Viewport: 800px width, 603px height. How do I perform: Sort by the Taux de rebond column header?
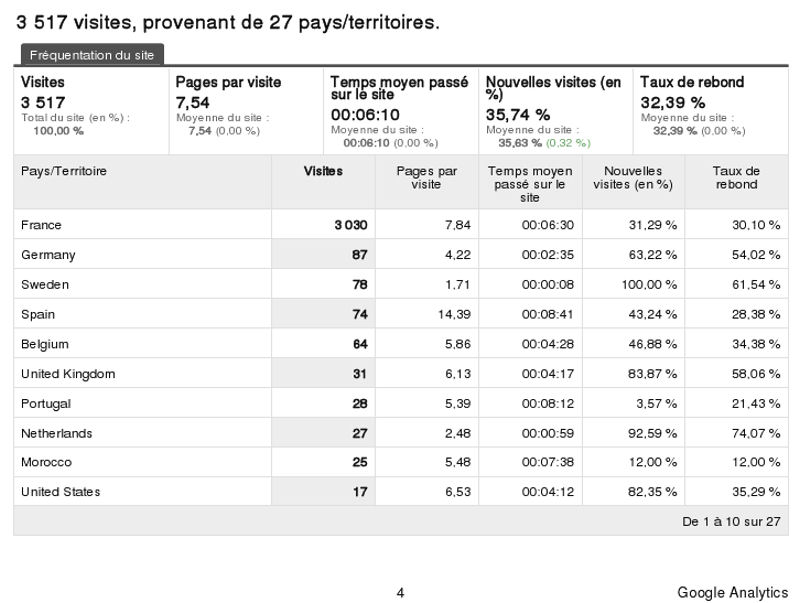pos(736,178)
